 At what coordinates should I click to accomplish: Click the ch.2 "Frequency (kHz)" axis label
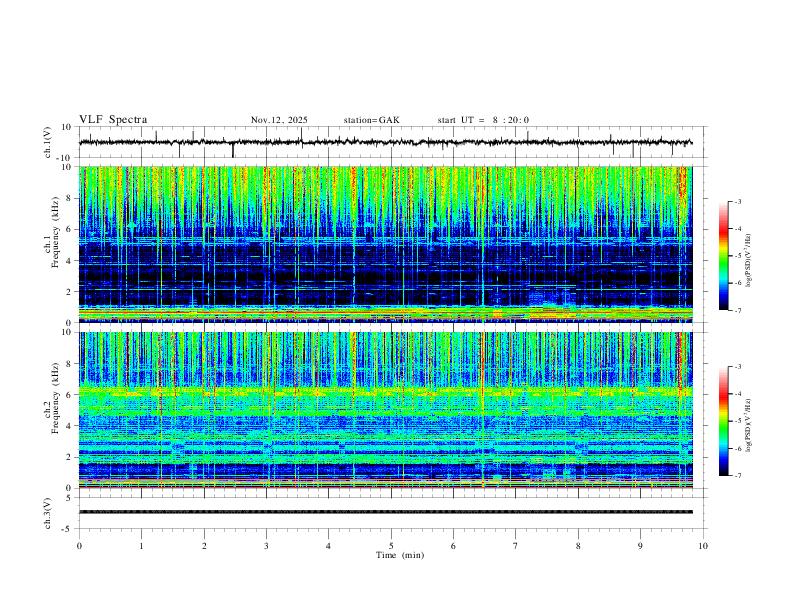[55, 399]
